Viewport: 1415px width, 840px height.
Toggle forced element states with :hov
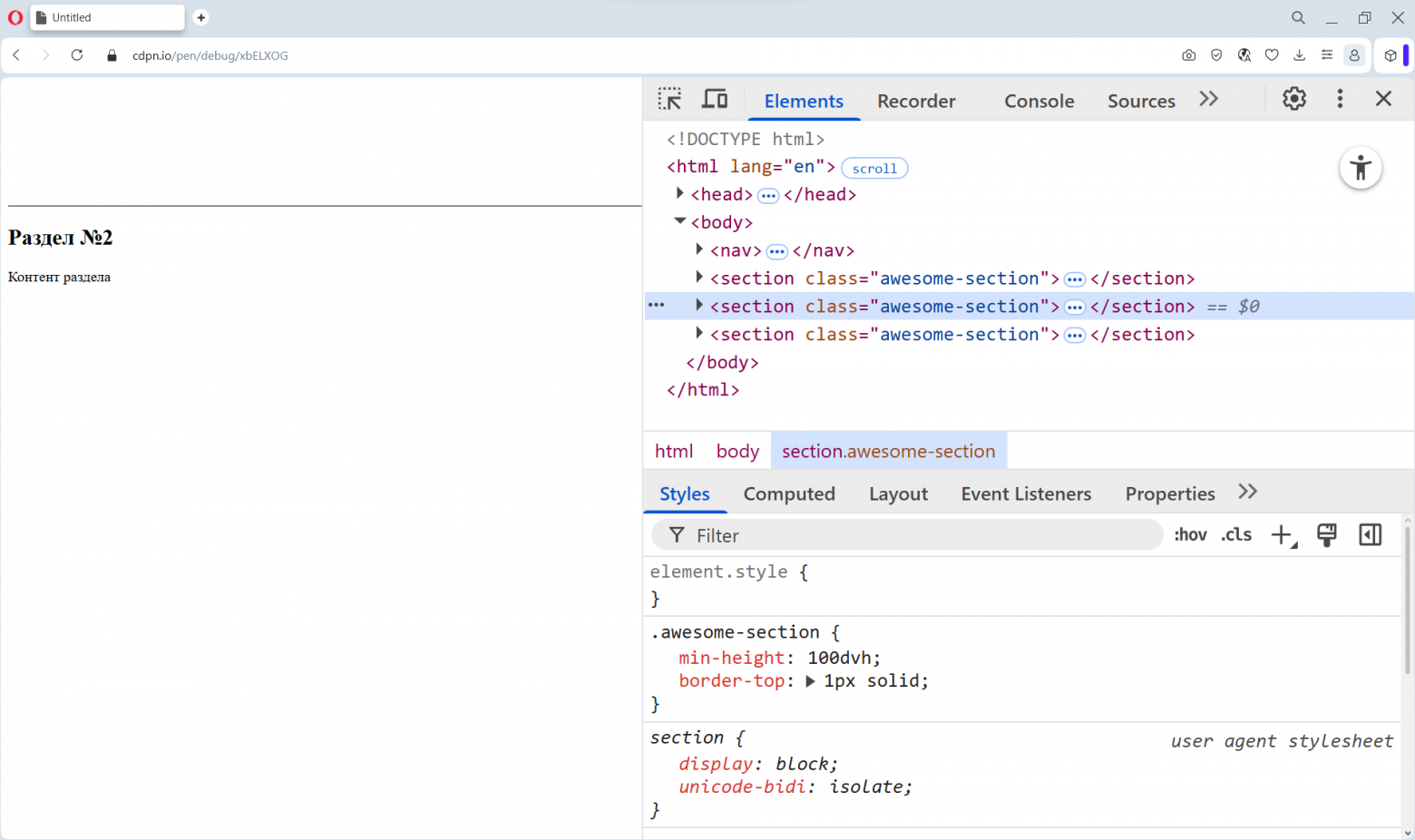pyautogui.click(x=1190, y=534)
